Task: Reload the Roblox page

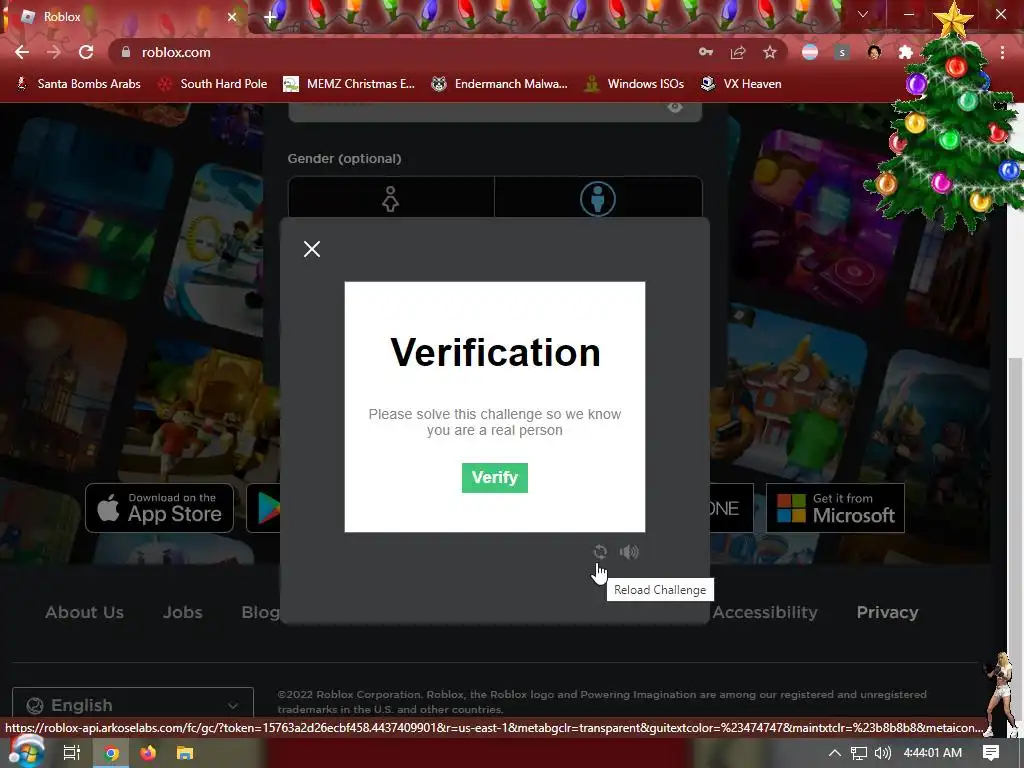Action: coord(86,52)
